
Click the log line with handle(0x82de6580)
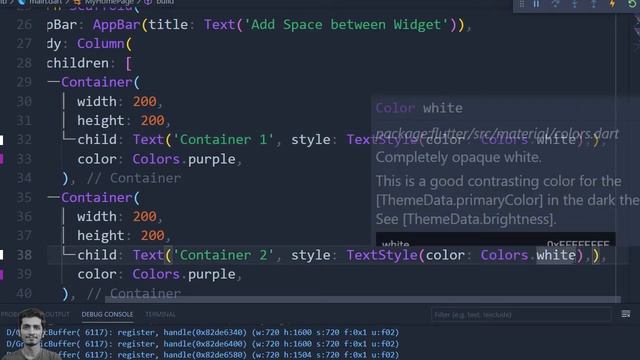(x=203, y=355)
